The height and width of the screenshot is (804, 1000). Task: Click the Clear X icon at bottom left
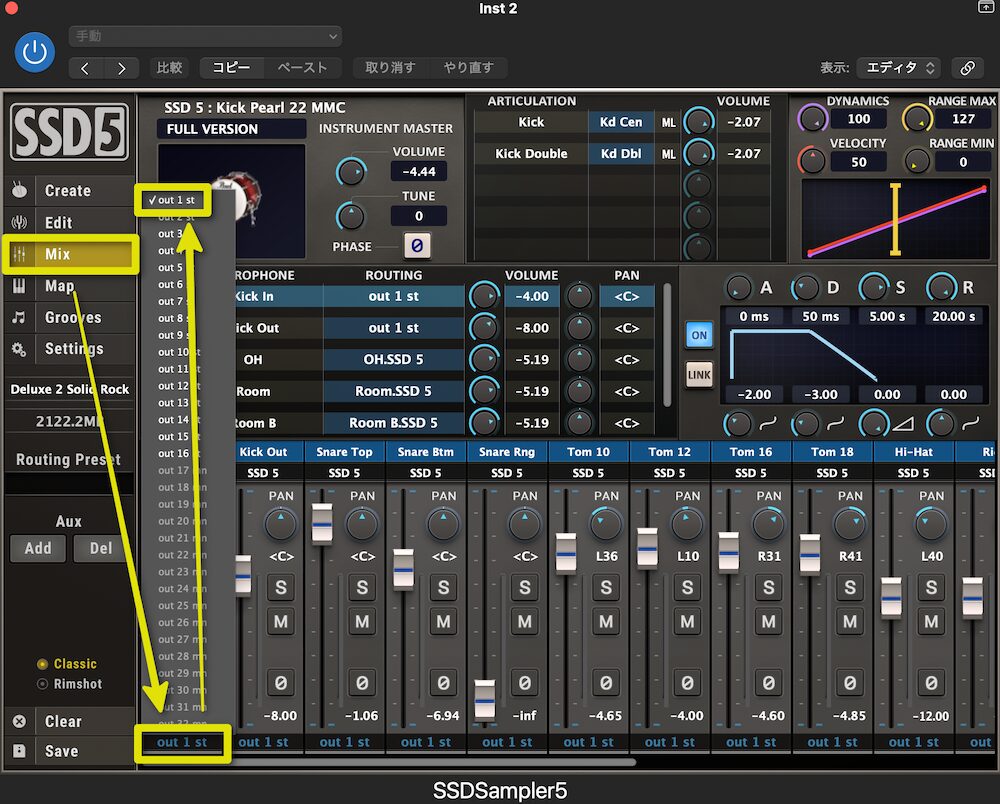[x=21, y=721]
